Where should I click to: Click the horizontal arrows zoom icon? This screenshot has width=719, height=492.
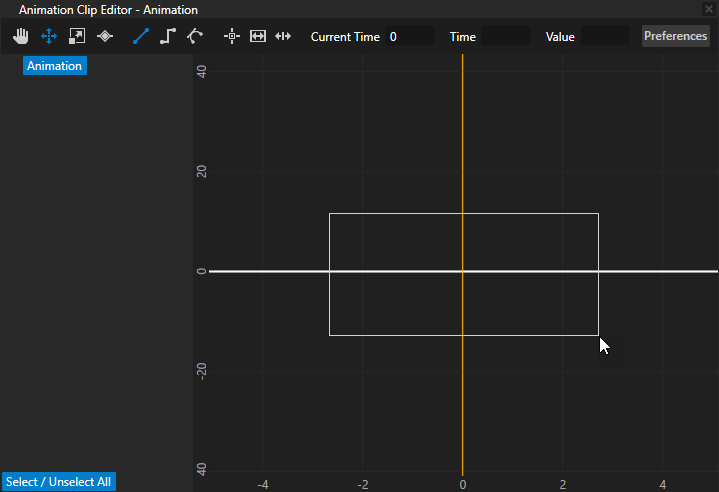[x=283, y=36]
